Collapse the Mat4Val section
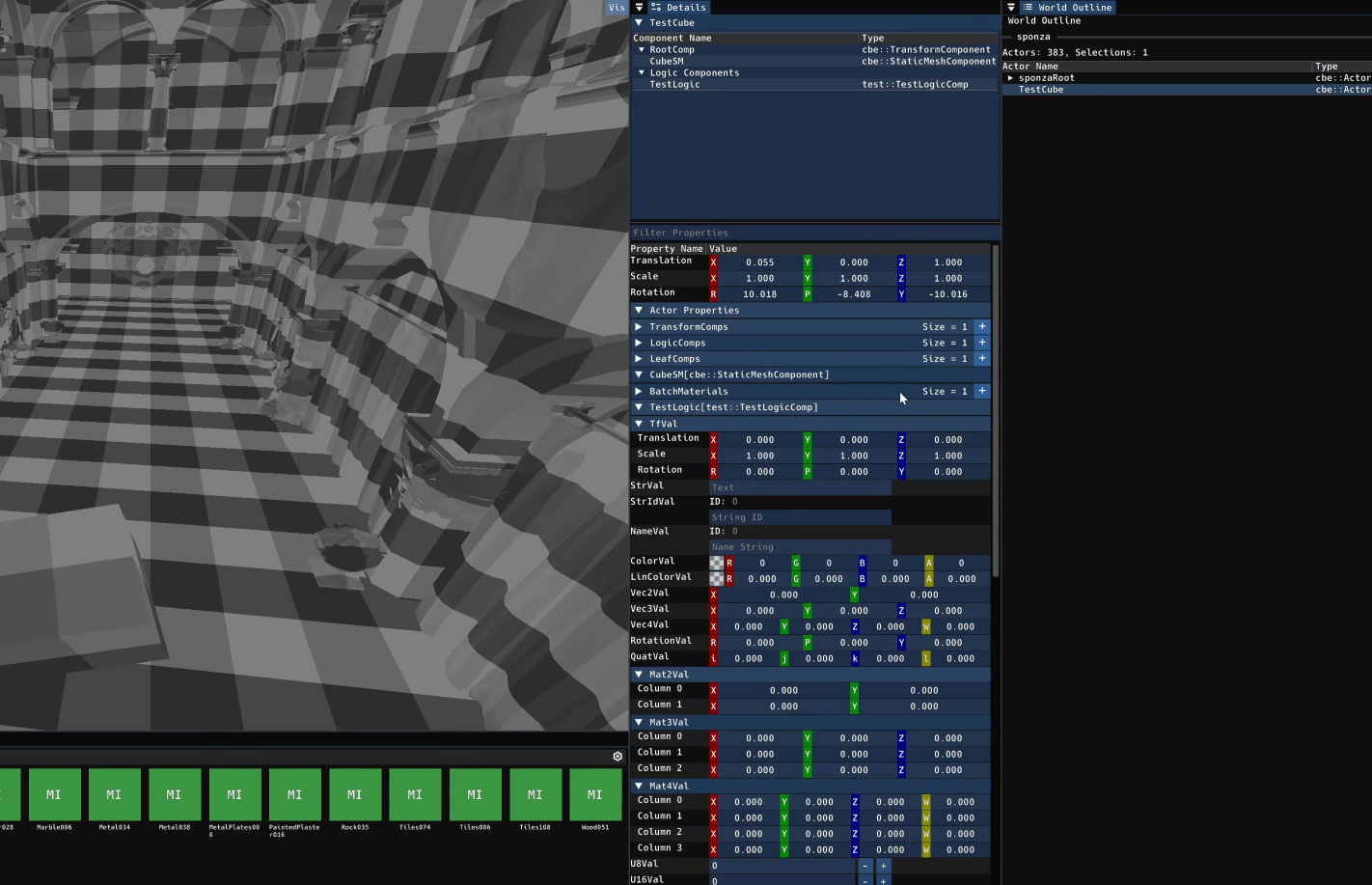Screen dimensions: 1372x885 click(639, 786)
